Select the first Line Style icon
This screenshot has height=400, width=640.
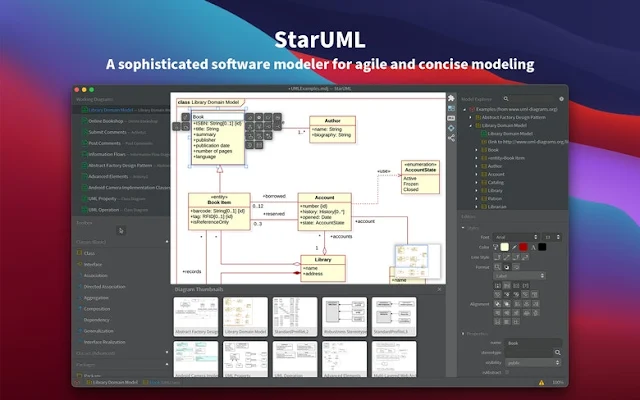point(497,257)
